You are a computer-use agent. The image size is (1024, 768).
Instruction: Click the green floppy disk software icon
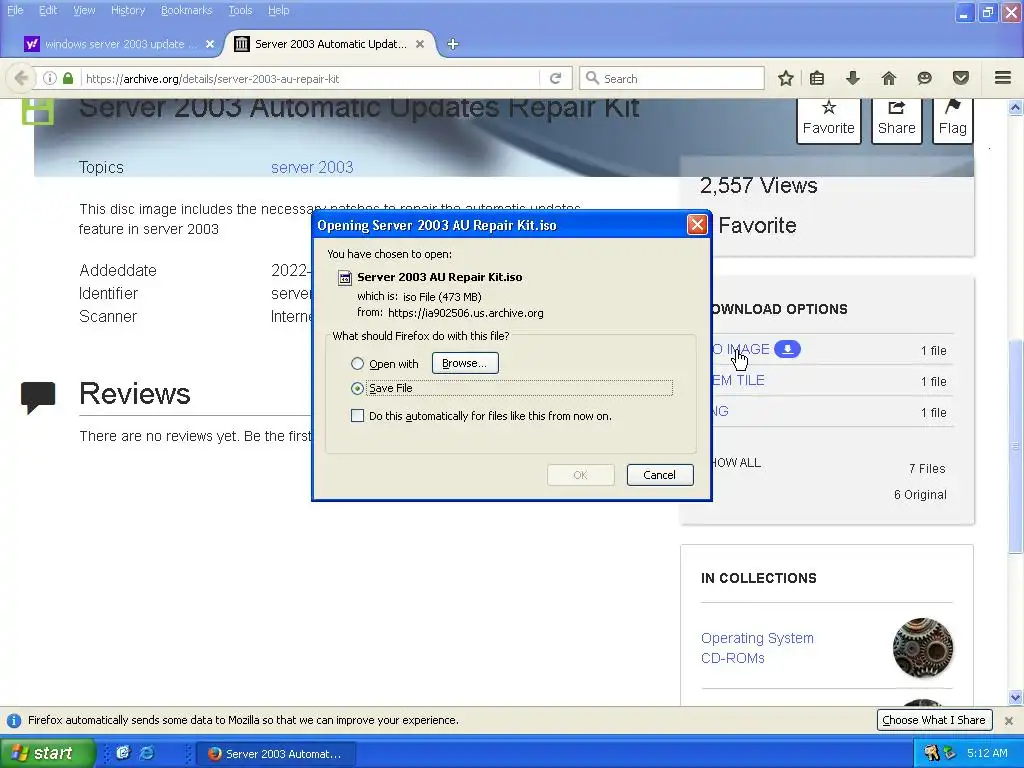(38, 110)
